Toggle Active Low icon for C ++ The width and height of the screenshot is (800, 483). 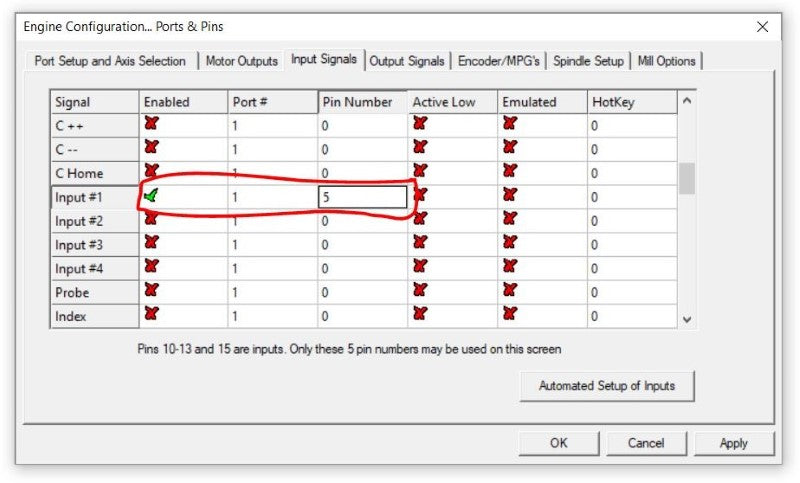tap(421, 124)
